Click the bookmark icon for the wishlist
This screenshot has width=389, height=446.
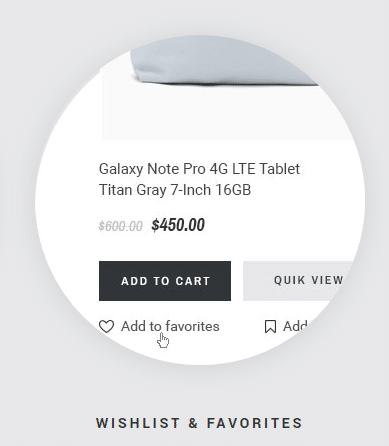click(270, 327)
